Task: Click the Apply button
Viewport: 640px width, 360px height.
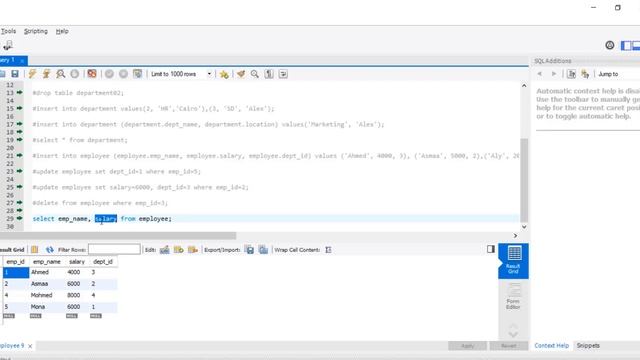Action: pos(467,346)
